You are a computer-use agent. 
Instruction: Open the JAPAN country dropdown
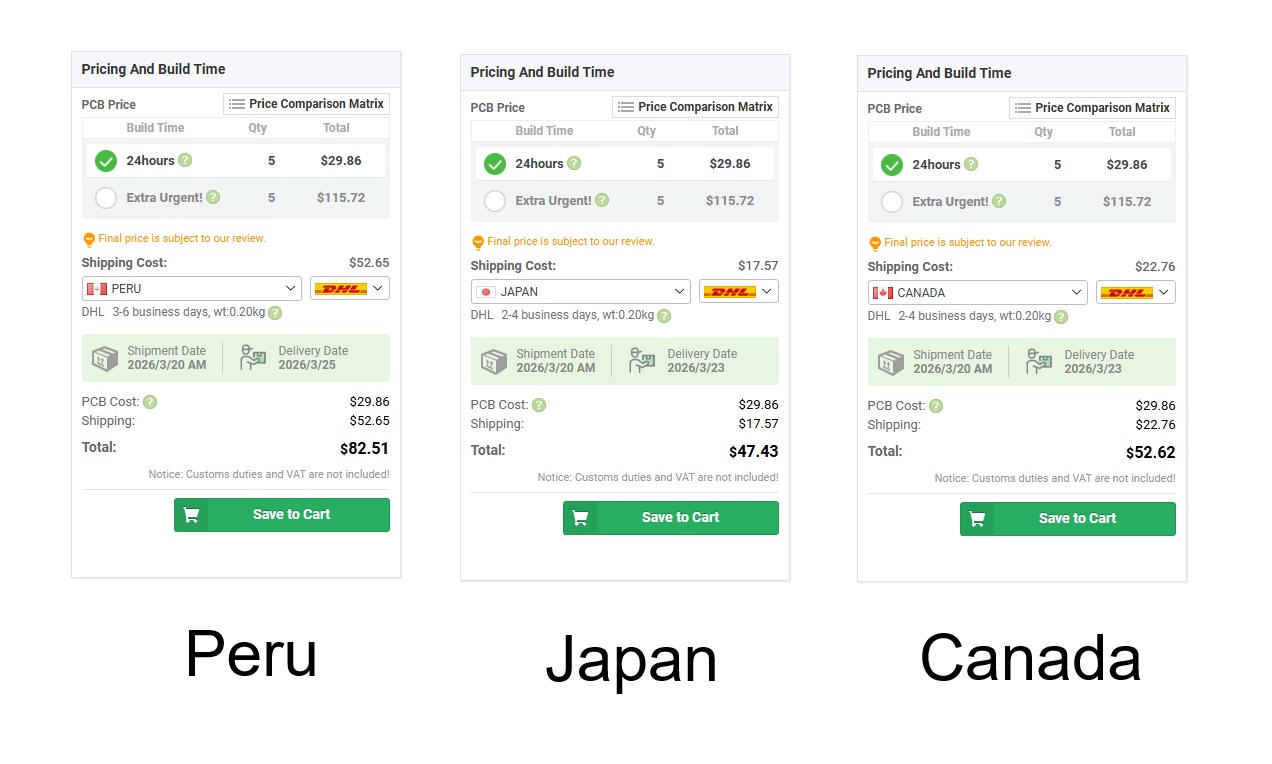pyautogui.click(x=581, y=292)
